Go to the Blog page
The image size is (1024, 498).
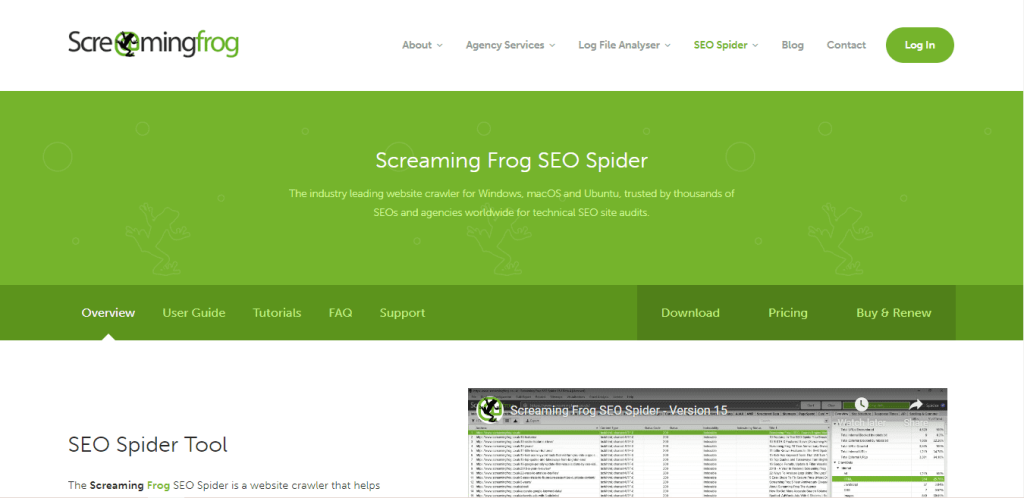792,45
